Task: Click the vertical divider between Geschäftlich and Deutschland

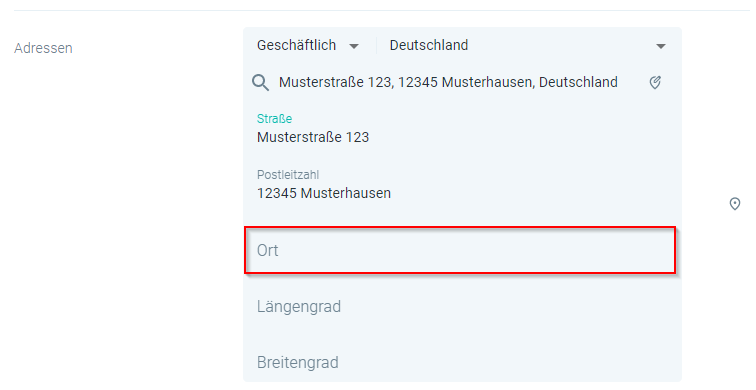Action: [377, 45]
